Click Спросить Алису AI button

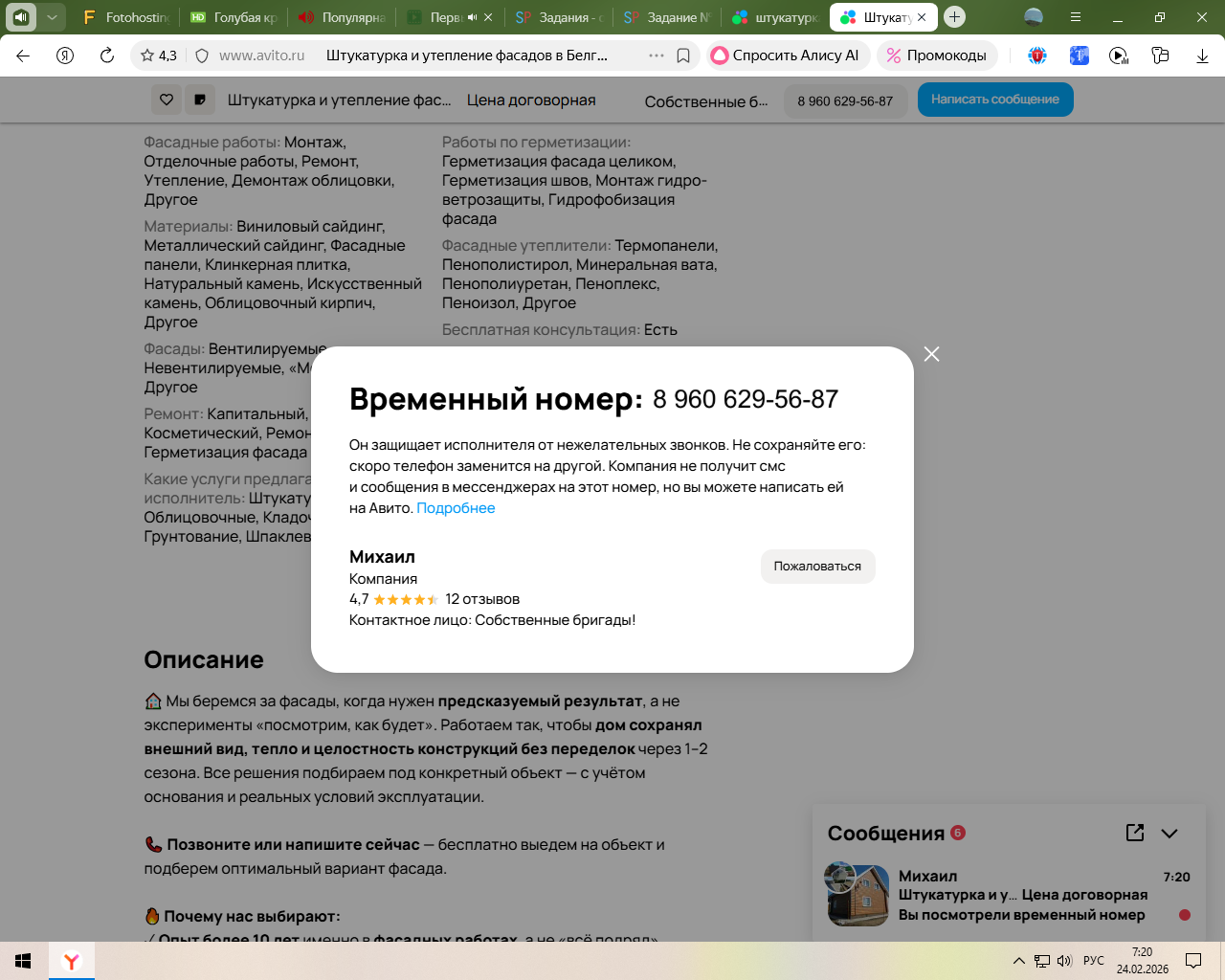pos(789,56)
